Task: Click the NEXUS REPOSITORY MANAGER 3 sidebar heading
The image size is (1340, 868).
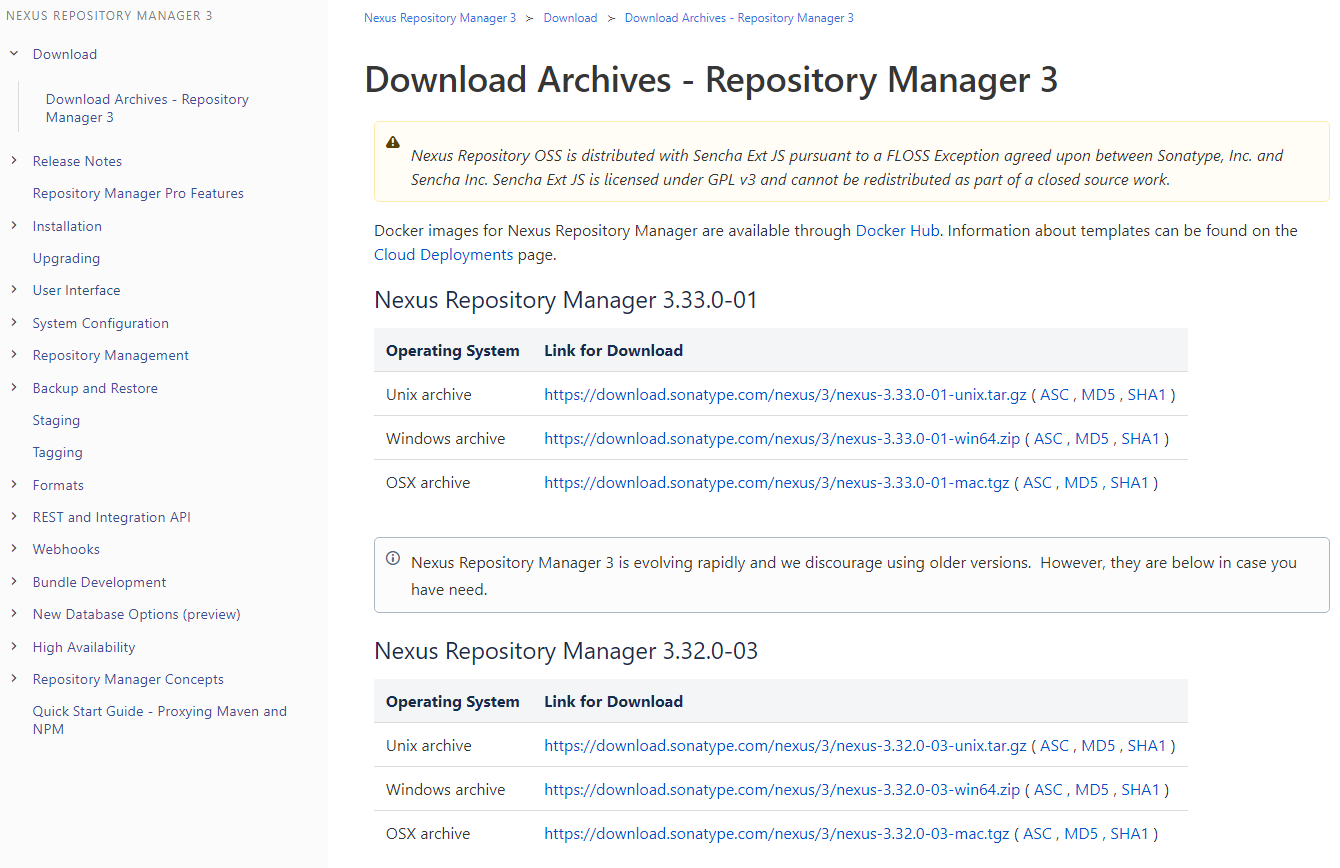Action: (109, 16)
